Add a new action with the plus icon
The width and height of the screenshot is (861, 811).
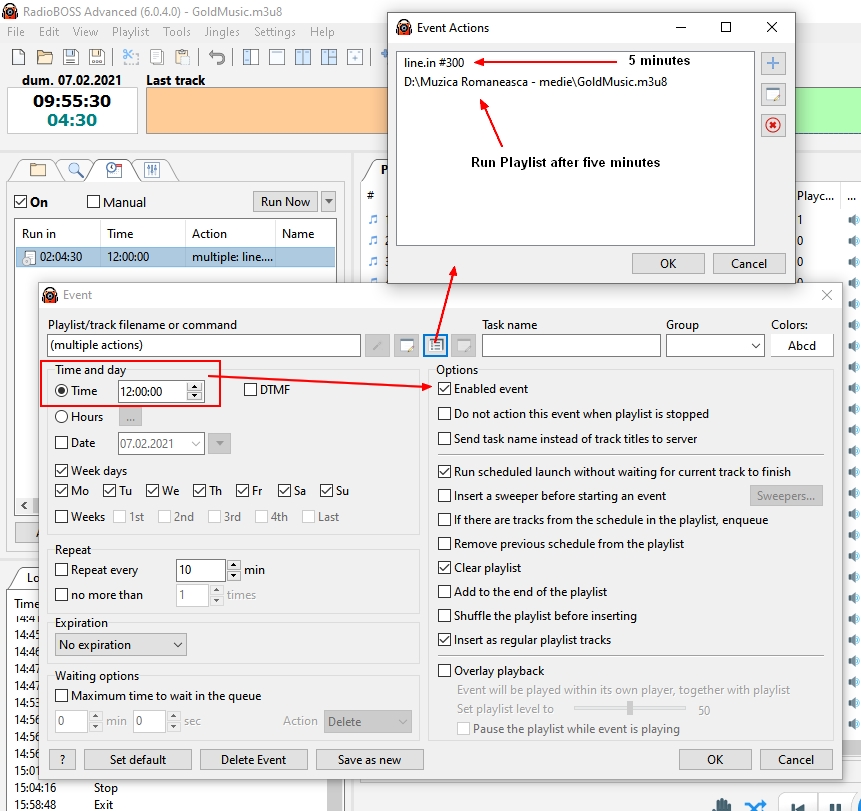(x=773, y=63)
